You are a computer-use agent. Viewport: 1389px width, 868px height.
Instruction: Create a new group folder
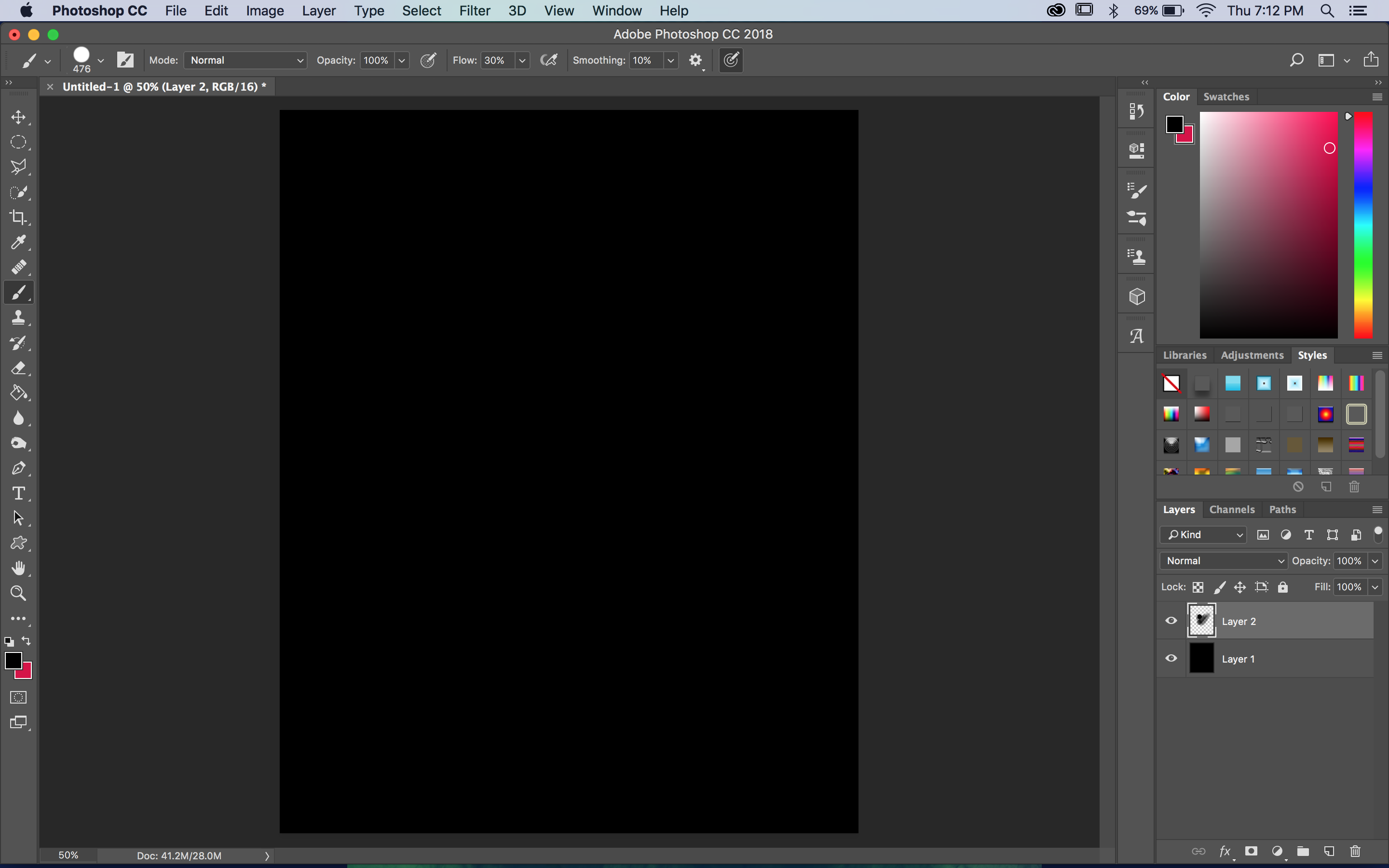1303,851
